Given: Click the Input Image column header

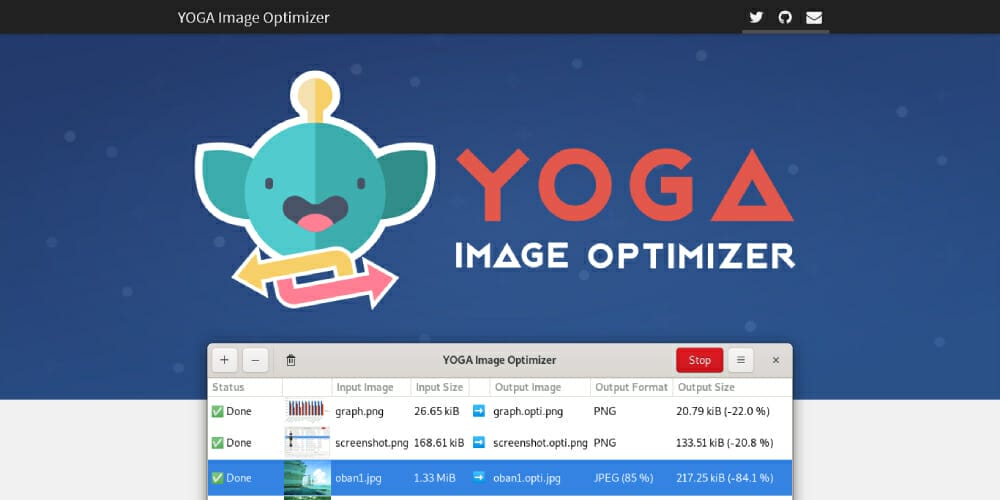Looking at the screenshot, I should pos(371,387).
